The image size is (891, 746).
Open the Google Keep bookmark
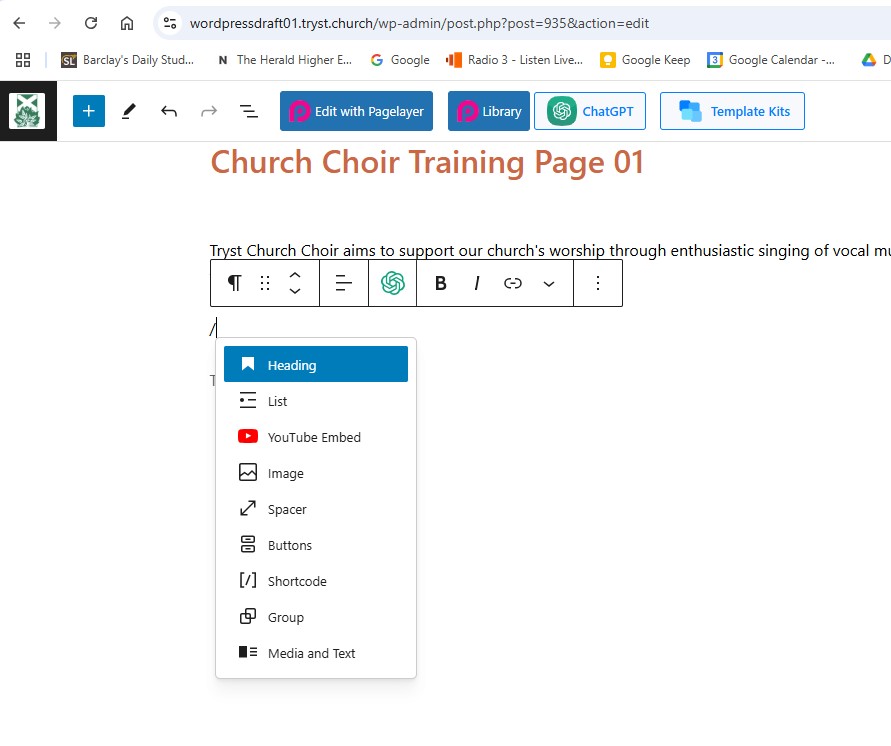coord(645,60)
